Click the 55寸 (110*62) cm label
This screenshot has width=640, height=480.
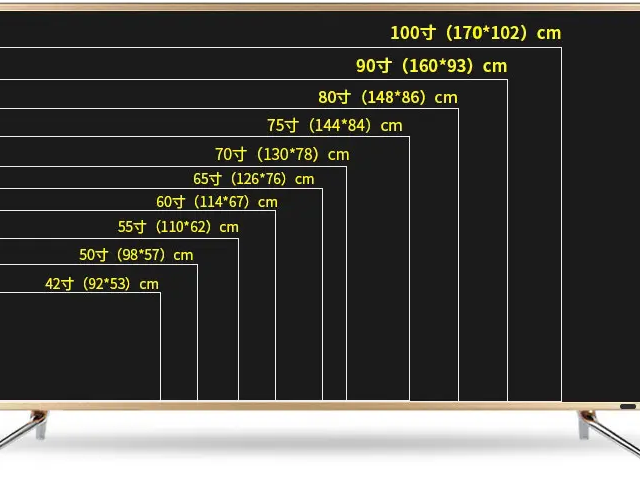coord(178,227)
